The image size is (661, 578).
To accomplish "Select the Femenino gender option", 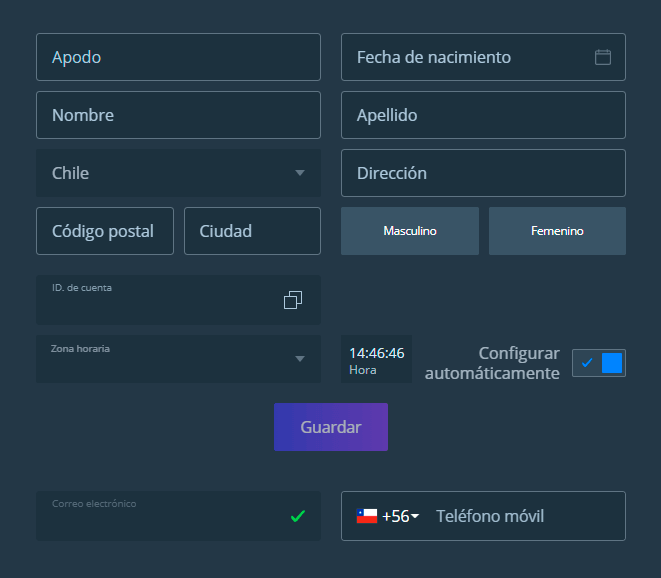I will click(557, 231).
